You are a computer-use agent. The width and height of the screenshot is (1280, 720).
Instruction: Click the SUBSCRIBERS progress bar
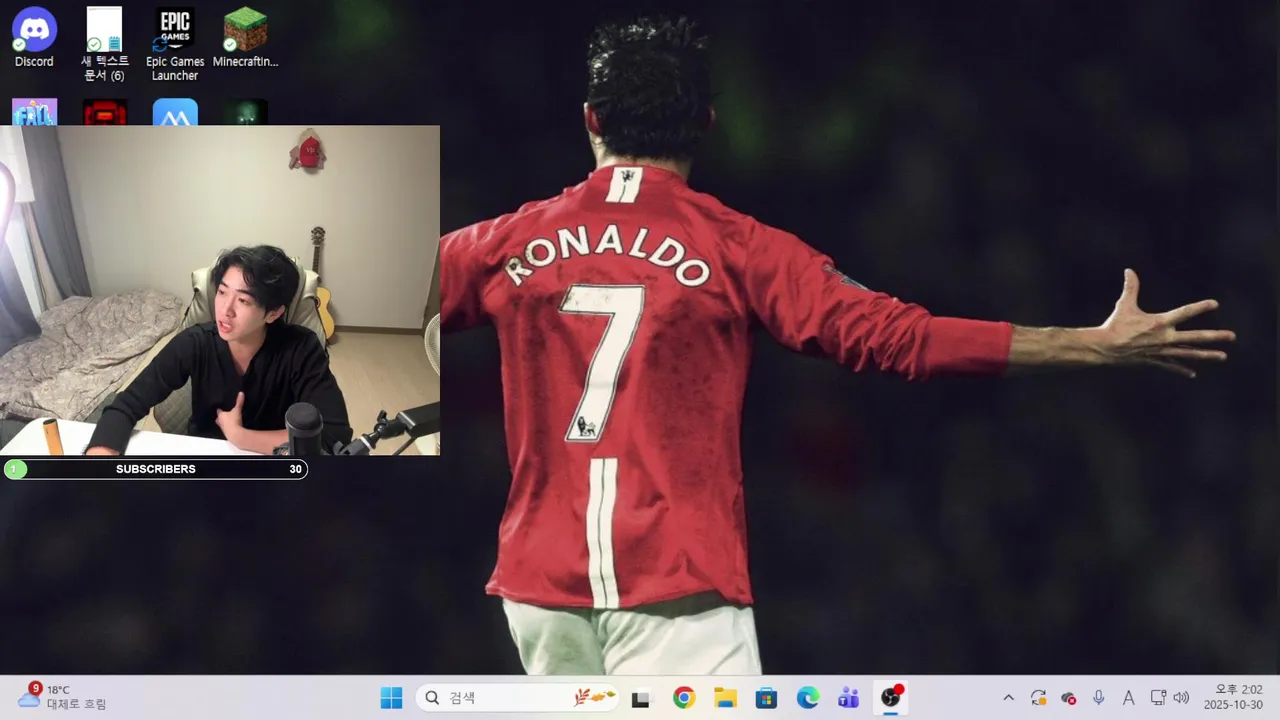[156, 469]
